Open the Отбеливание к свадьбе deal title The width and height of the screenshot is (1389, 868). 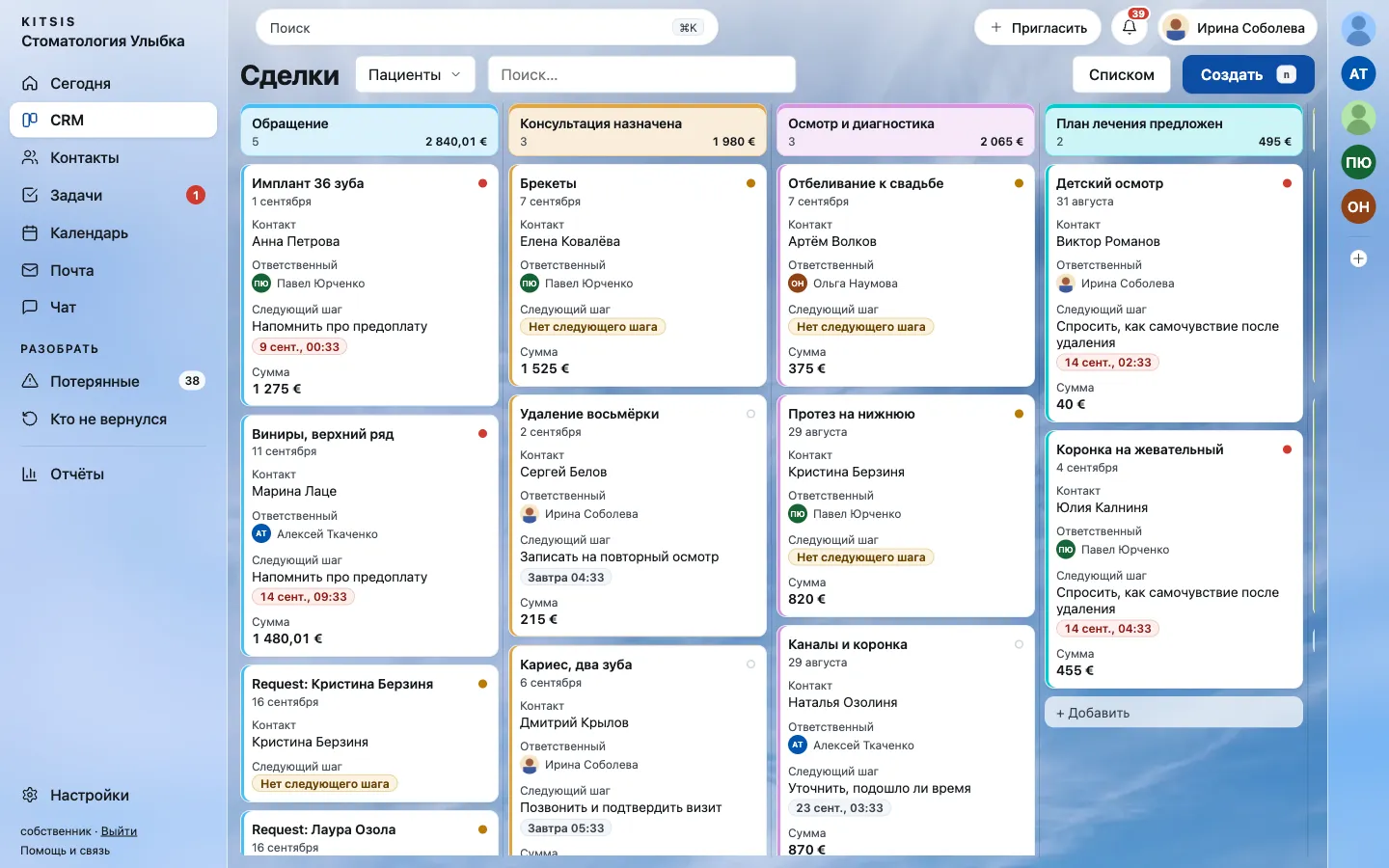[x=865, y=183]
